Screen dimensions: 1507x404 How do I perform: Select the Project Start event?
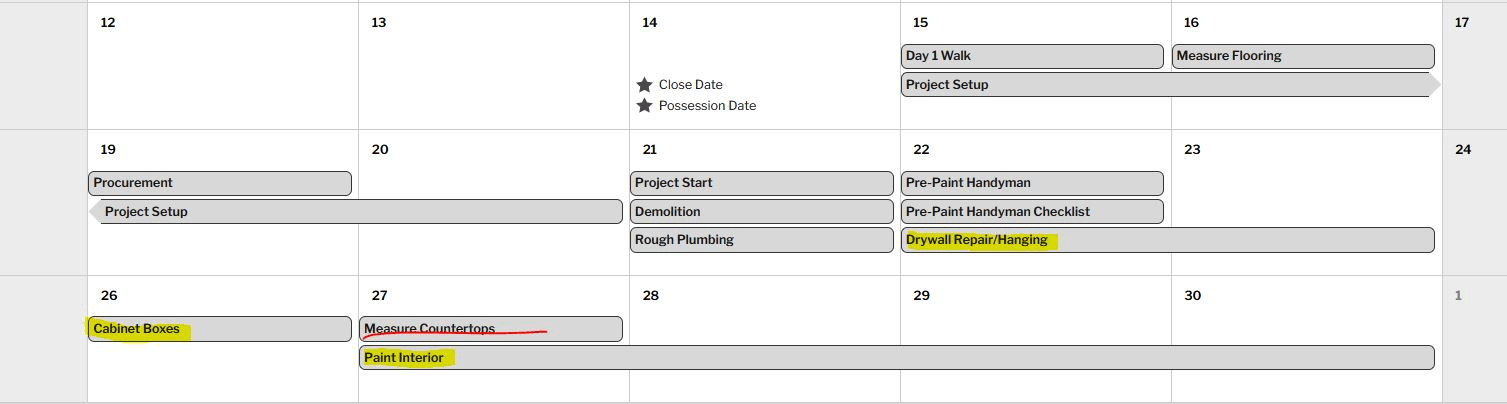coord(762,183)
